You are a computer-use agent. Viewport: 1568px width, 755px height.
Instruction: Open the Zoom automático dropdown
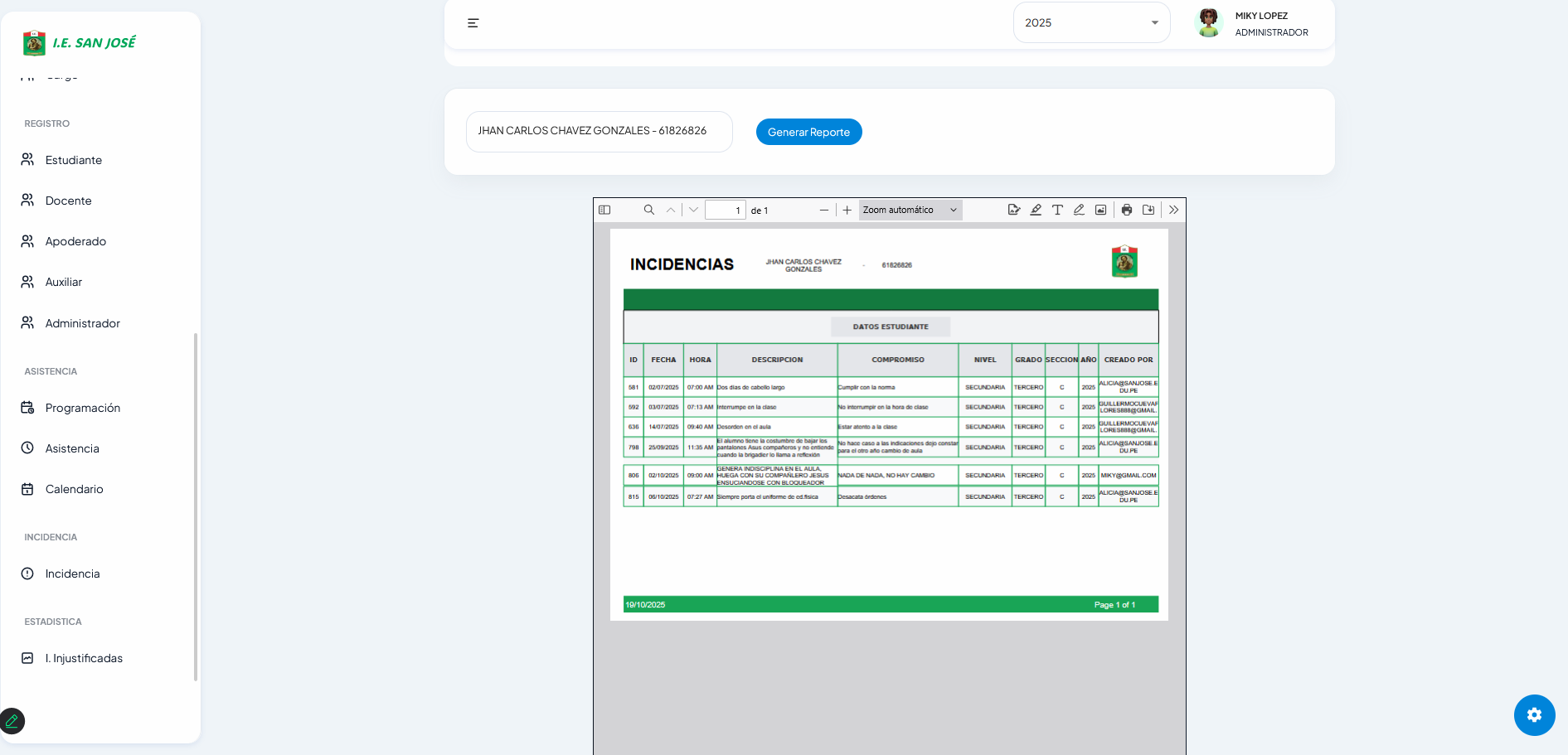(910, 211)
